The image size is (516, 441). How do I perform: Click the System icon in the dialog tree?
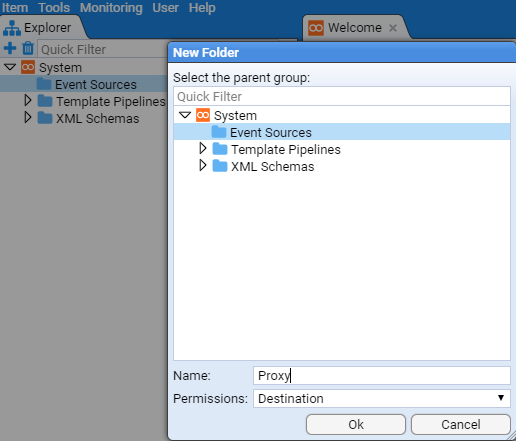(x=203, y=115)
